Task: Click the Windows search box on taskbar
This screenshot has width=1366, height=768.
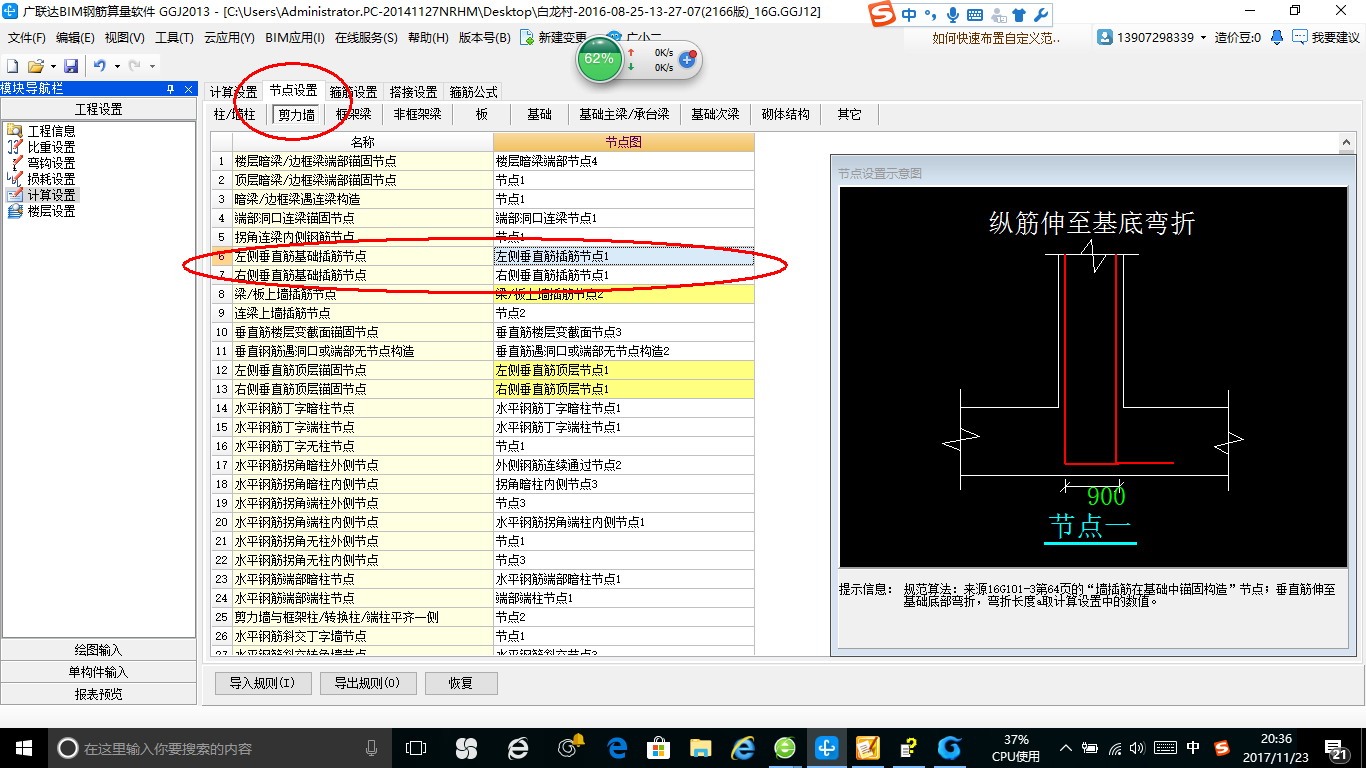Action: click(x=220, y=747)
